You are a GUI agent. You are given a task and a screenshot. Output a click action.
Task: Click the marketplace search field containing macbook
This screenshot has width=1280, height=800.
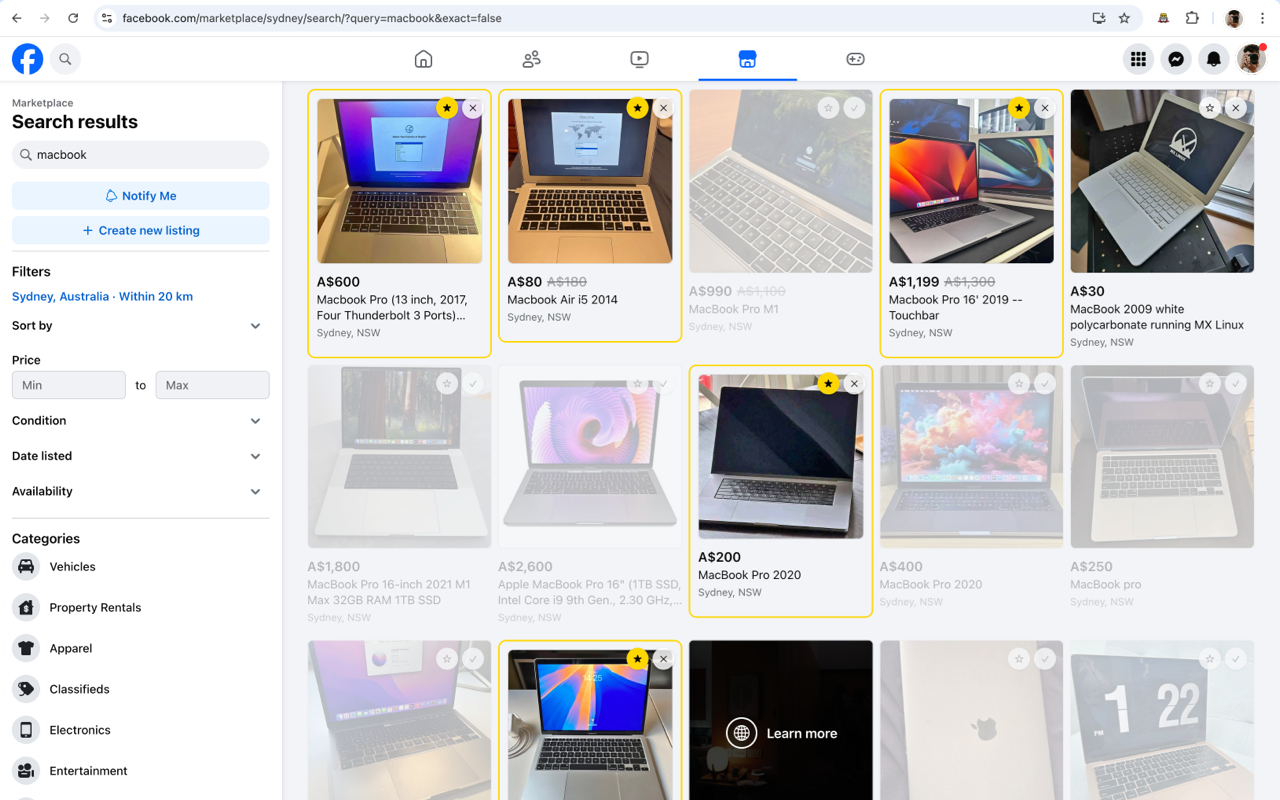[x=141, y=155]
